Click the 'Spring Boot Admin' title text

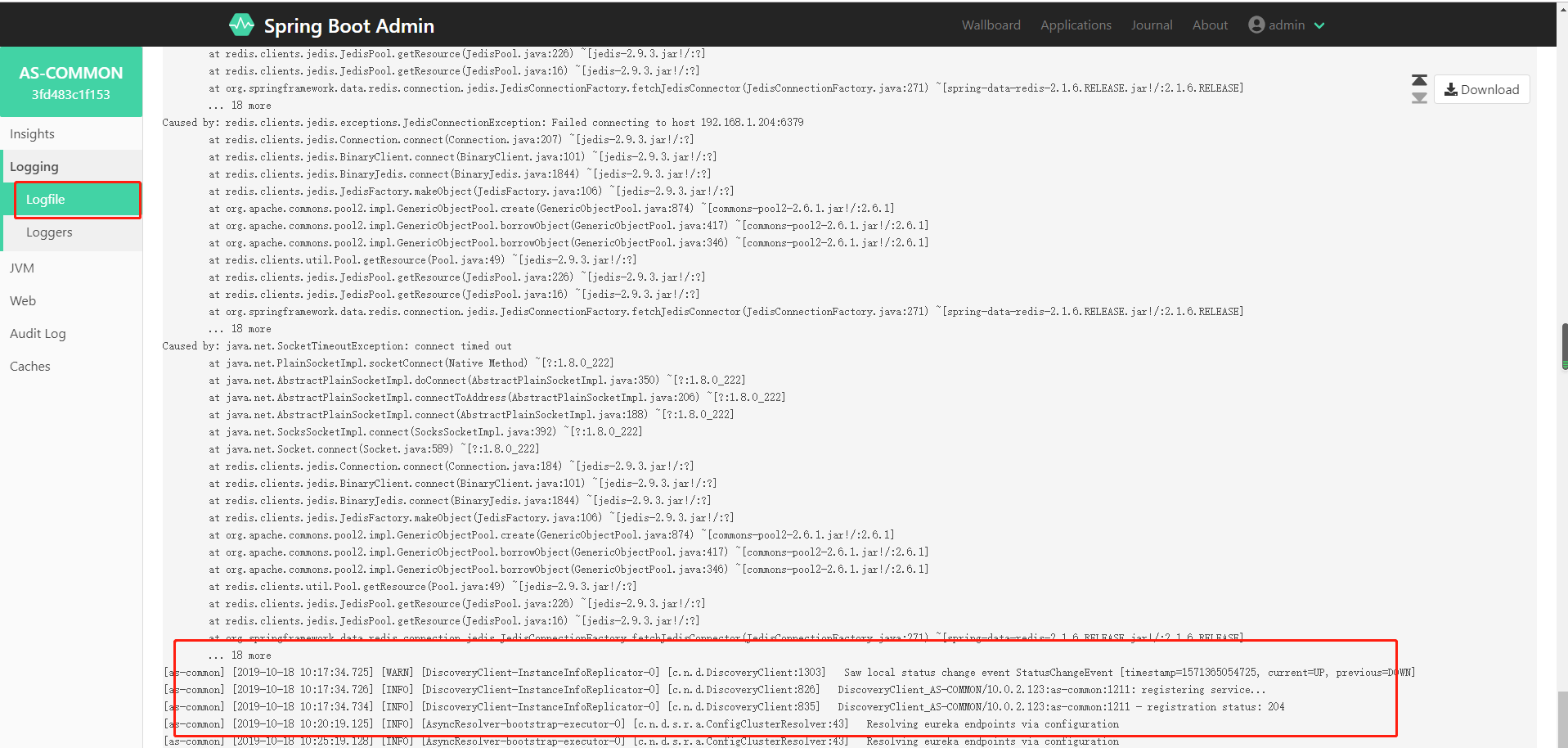click(x=348, y=25)
